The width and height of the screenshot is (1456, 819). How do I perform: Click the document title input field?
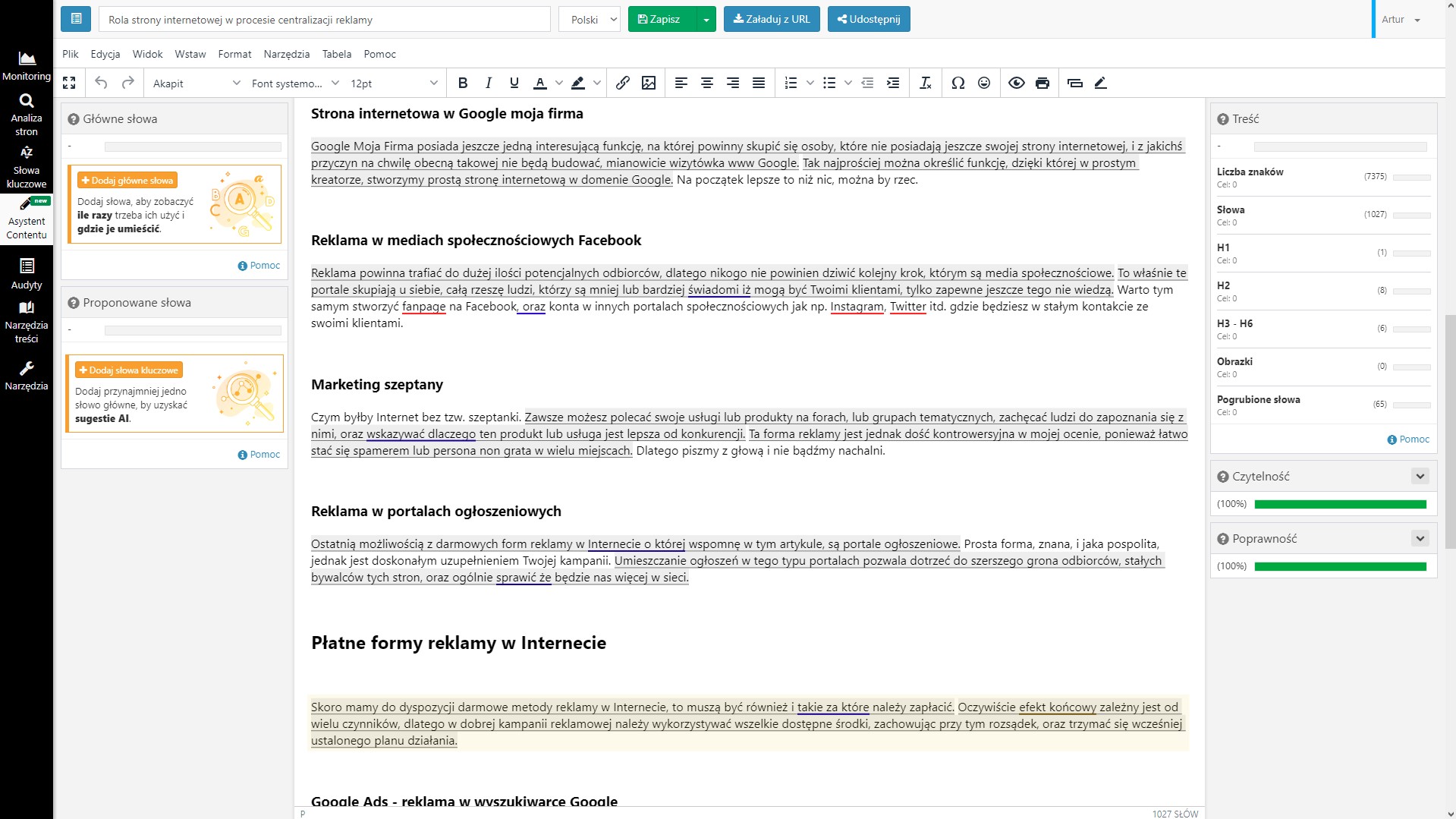tap(325, 20)
